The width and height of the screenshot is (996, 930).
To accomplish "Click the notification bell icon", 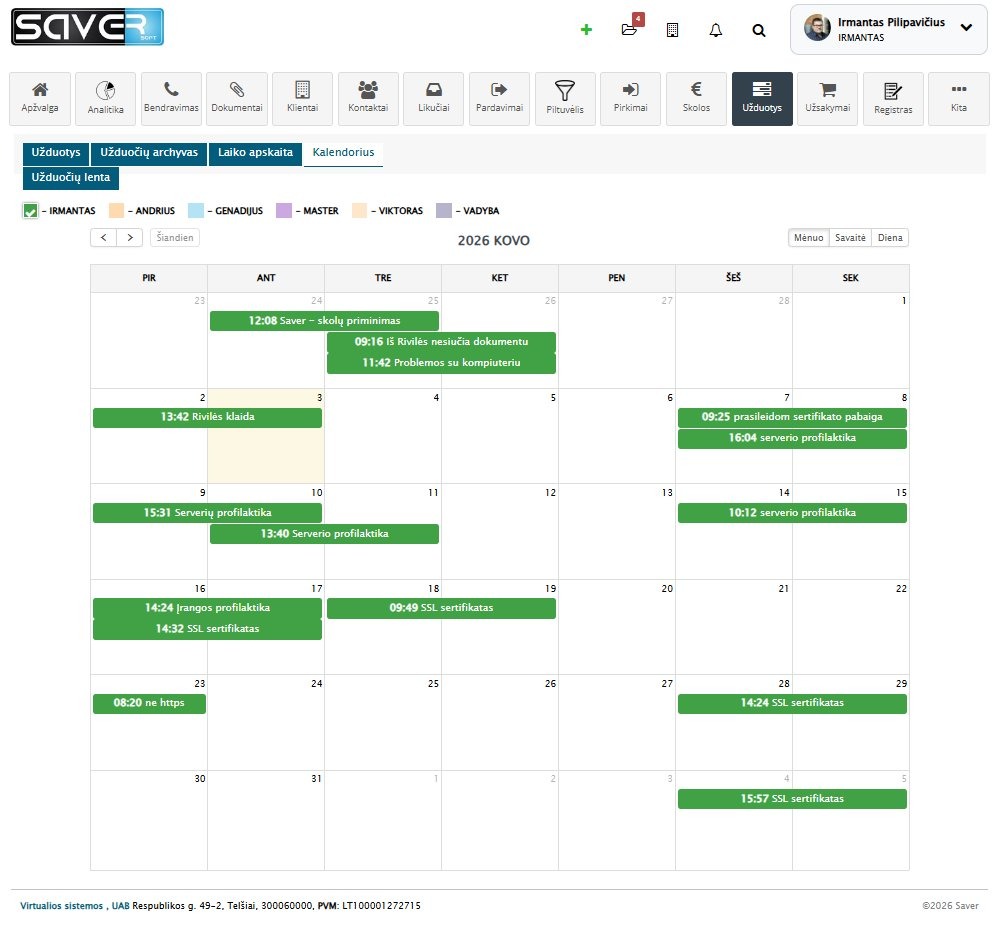I will coord(715,30).
